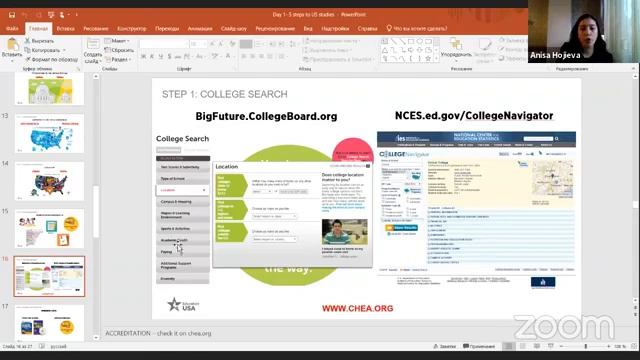Image resolution: width=640 pixels, height=360 pixels.
Task: Expand Копировать dropdown arrow
Action: [64, 50]
